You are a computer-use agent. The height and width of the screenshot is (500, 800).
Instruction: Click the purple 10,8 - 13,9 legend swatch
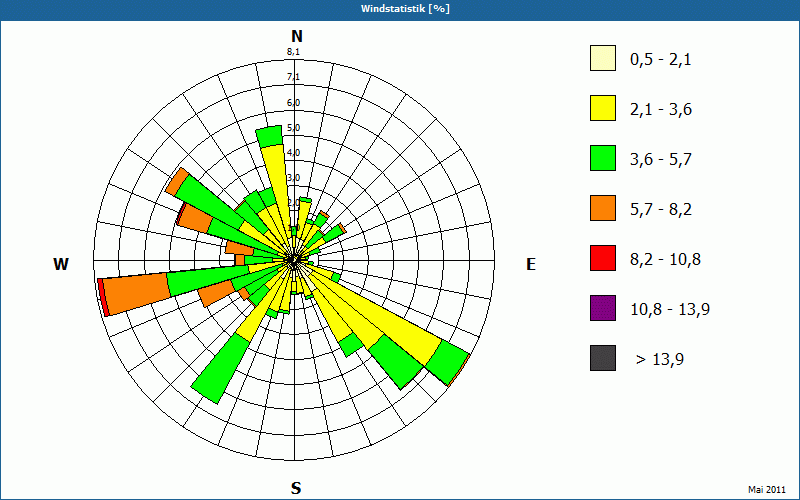click(x=603, y=308)
